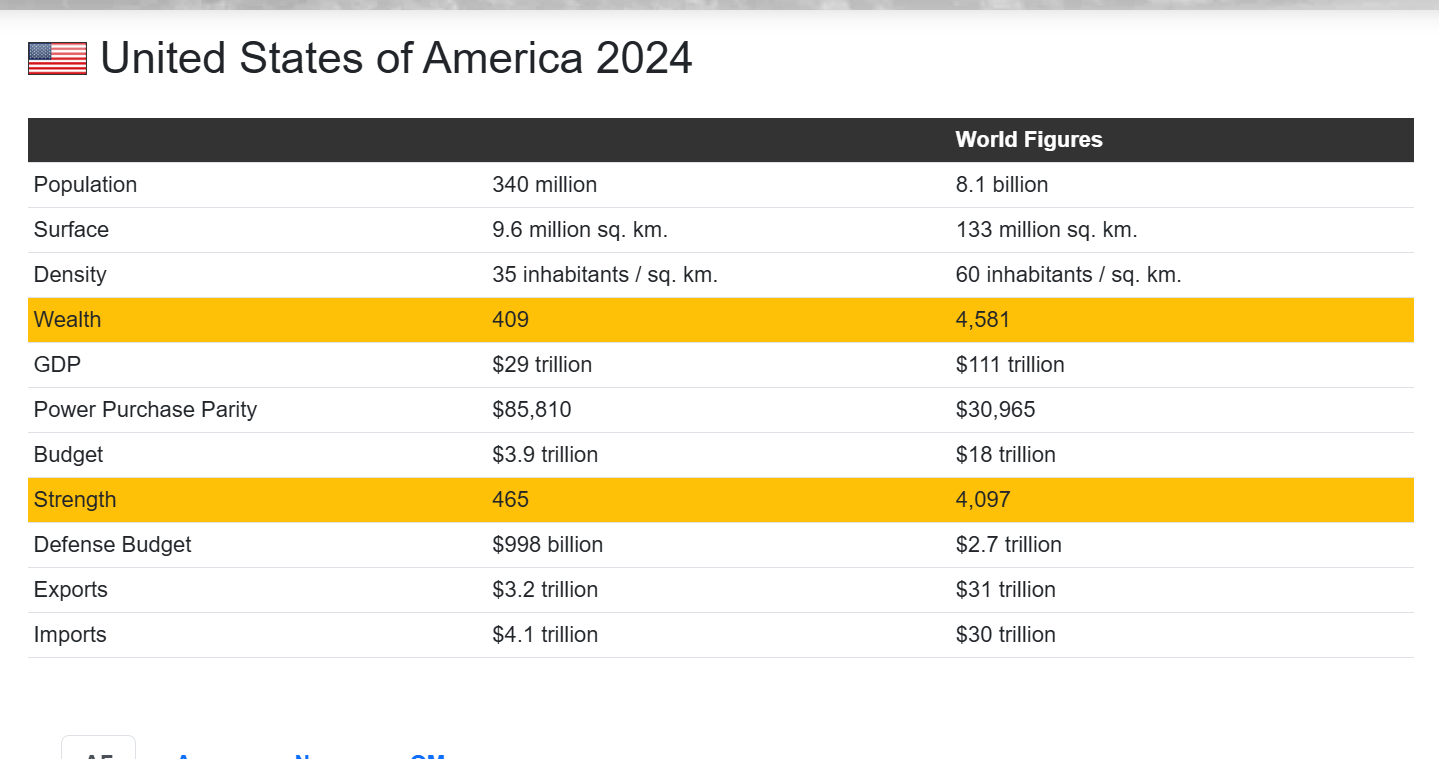Image resolution: width=1439 pixels, height=759 pixels.
Task: Select the Imports $4.1 trillion value
Action: (x=544, y=635)
